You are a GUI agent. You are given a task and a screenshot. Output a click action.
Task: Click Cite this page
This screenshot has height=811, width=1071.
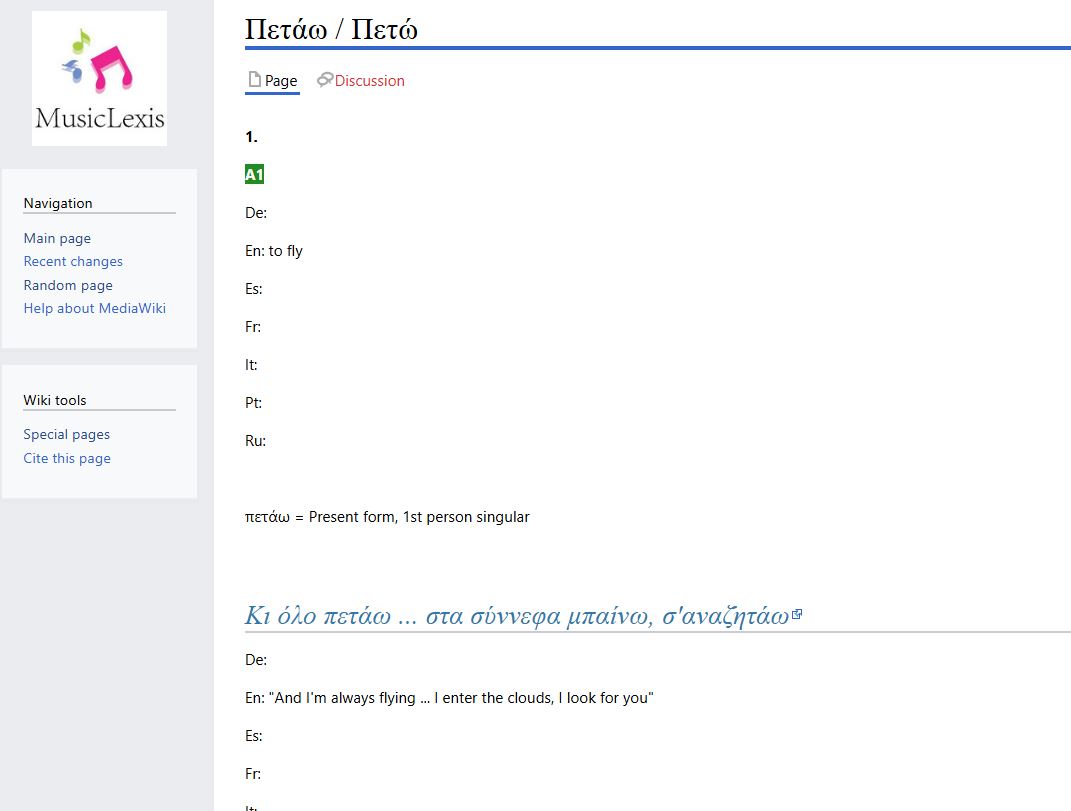[66, 458]
